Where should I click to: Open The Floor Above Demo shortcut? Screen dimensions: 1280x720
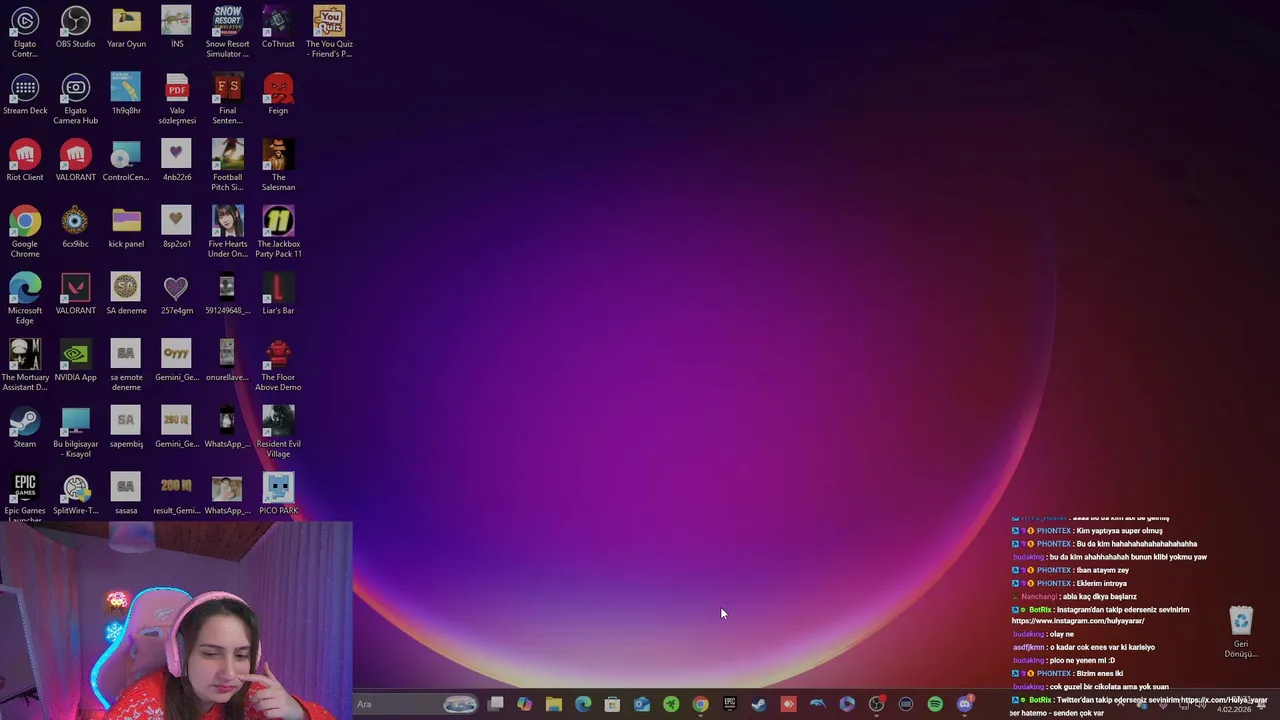coord(278,366)
